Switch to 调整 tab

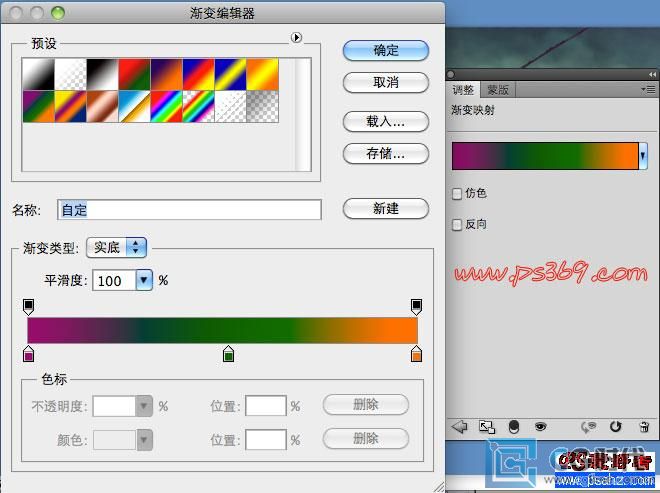click(x=463, y=90)
